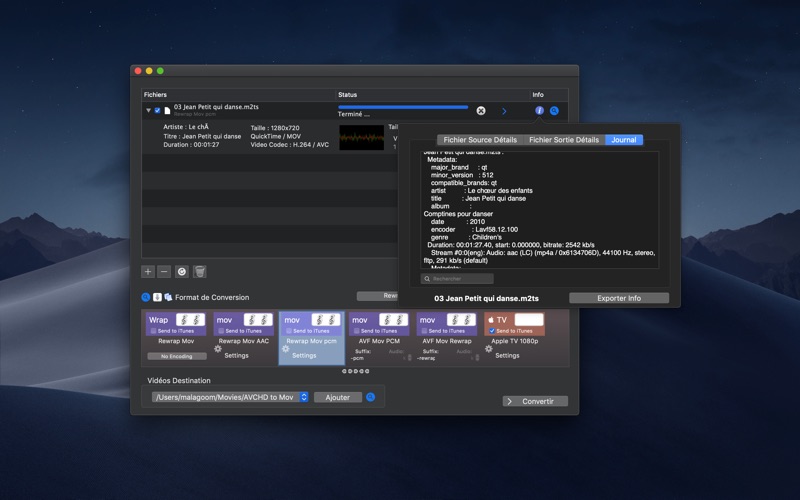The width and height of the screenshot is (800, 500).
Task: Switch to the Fichier Source Détails tab
Action: (480, 140)
